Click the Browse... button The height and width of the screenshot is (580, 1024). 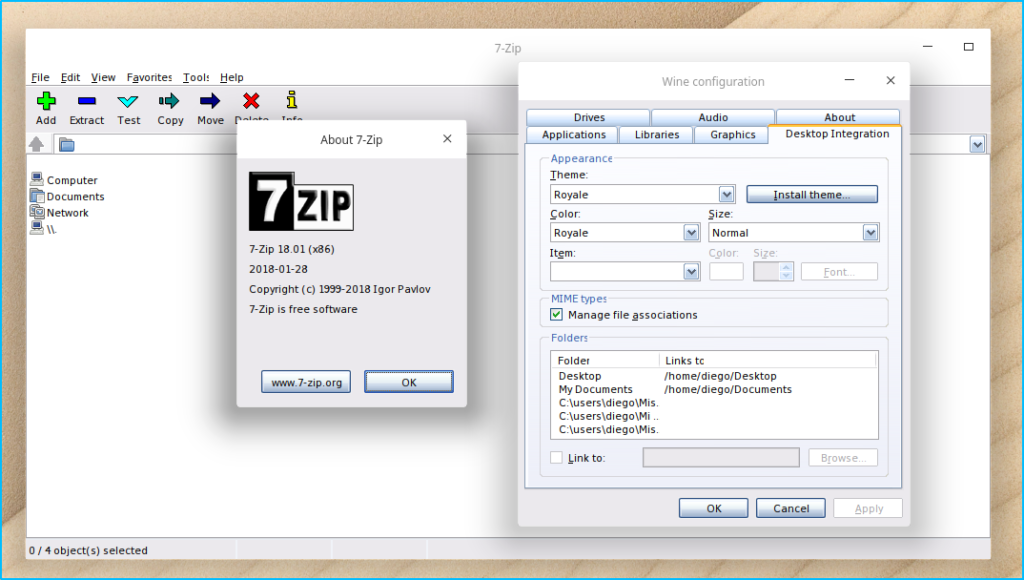pos(843,458)
